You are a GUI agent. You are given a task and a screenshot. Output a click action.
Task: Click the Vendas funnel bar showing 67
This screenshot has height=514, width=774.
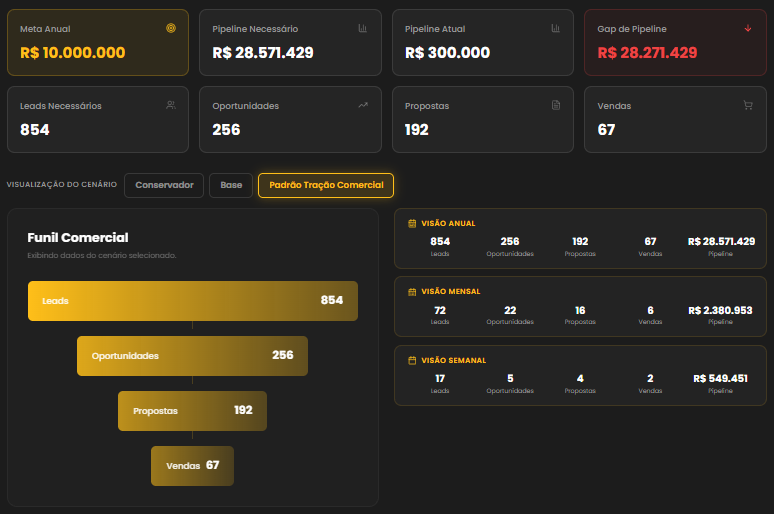[193, 466]
